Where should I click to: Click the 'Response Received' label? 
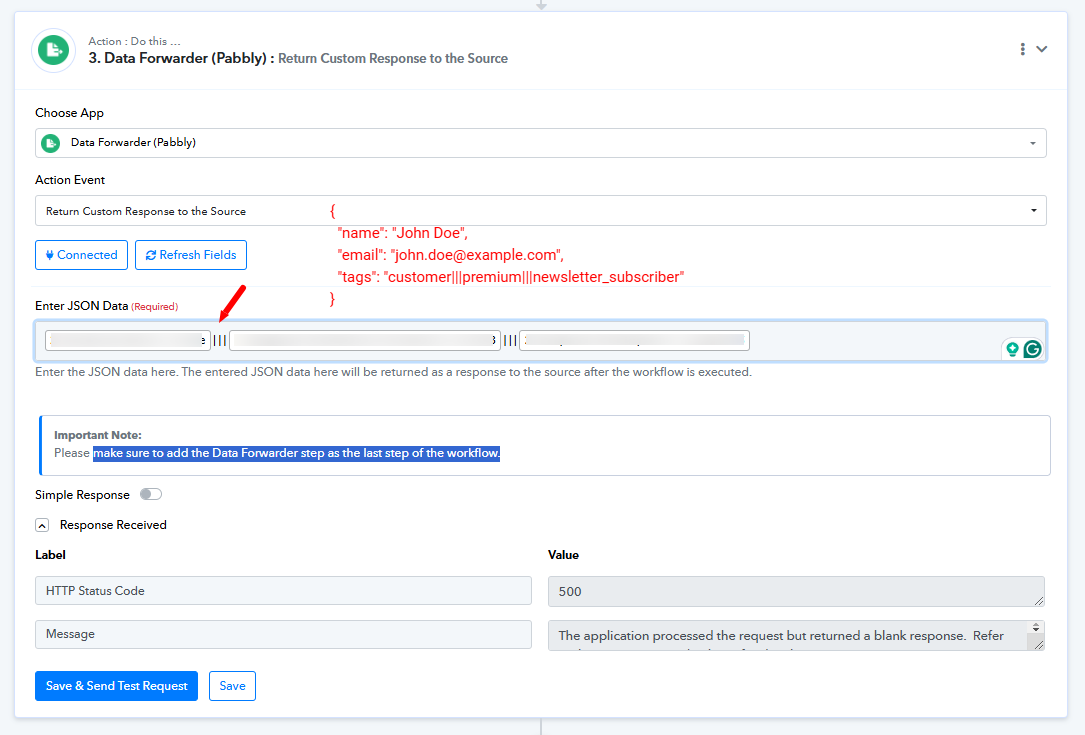click(x=113, y=525)
